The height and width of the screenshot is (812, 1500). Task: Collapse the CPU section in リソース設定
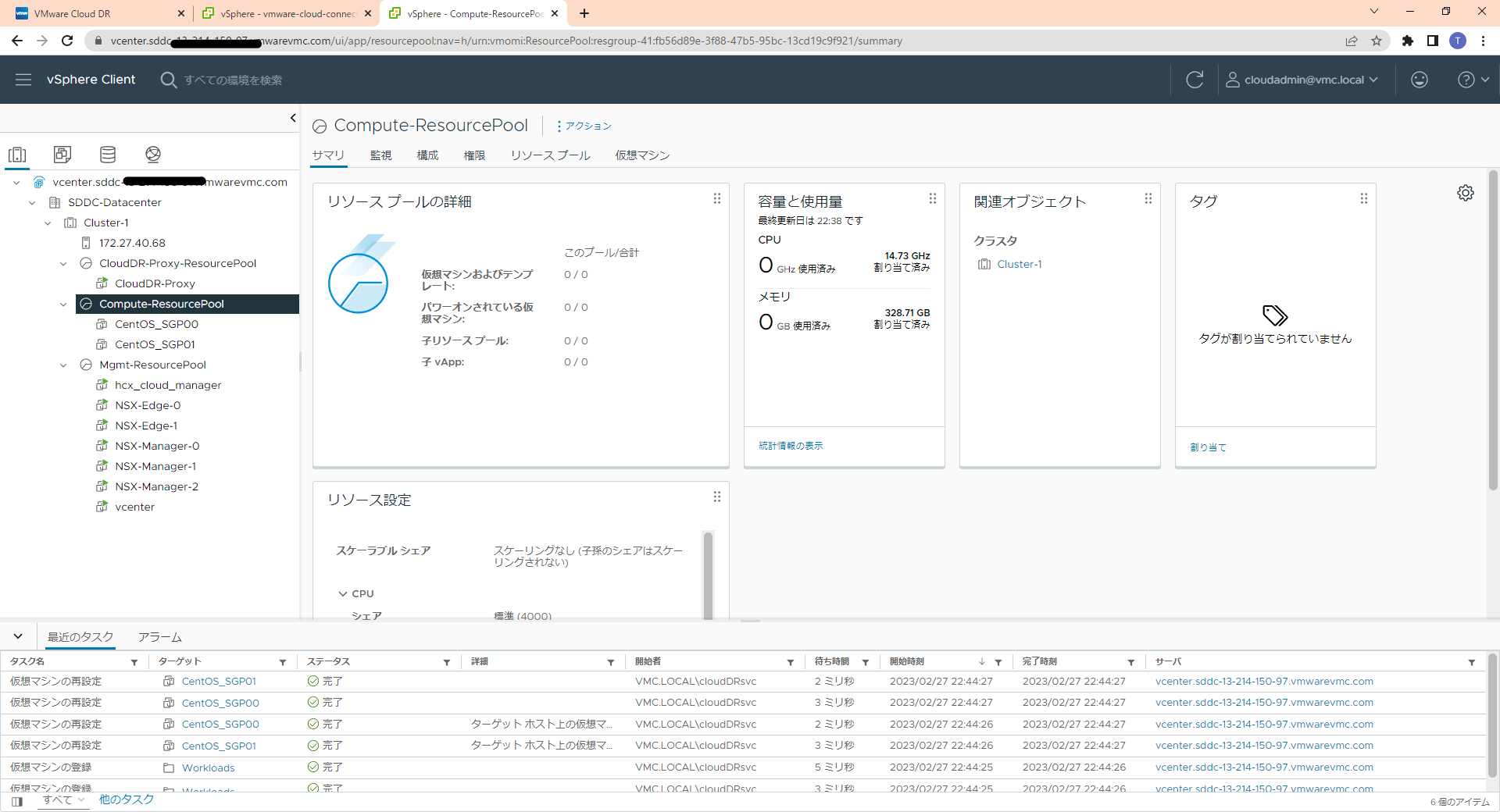click(342, 594)
